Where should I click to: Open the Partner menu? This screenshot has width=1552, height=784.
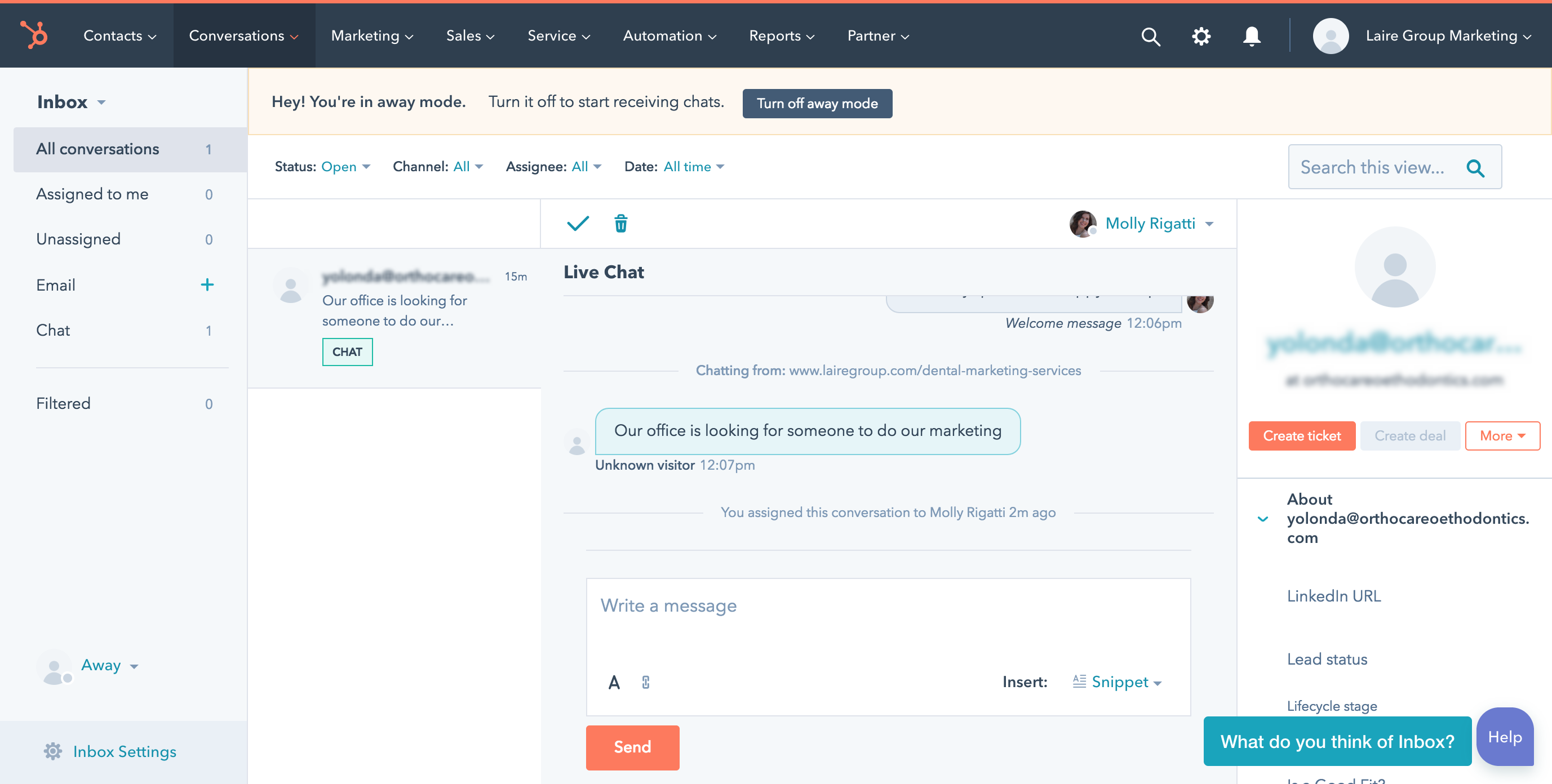(x=878, y=35)
